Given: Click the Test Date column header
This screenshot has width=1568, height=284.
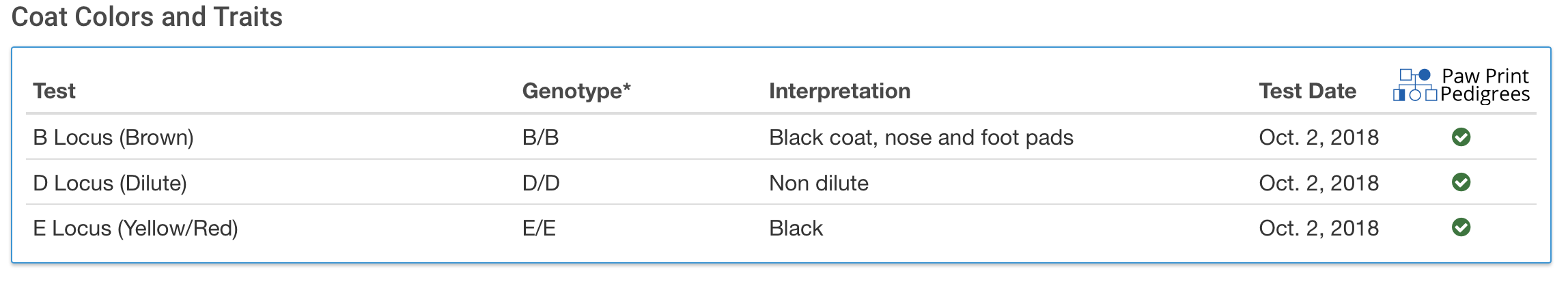Looking at the screenshot, I should 1307,91.
